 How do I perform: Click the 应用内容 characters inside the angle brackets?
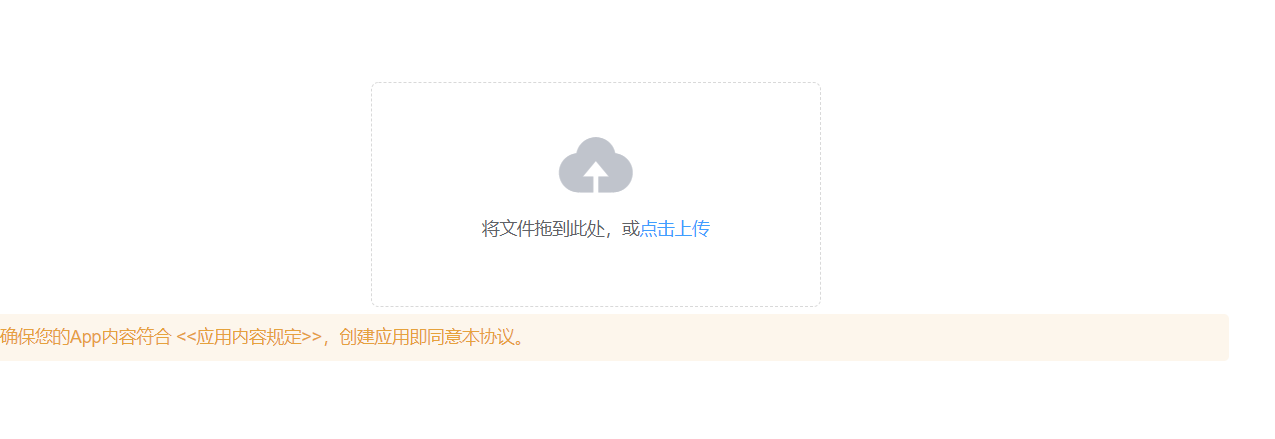pos(231,337)
